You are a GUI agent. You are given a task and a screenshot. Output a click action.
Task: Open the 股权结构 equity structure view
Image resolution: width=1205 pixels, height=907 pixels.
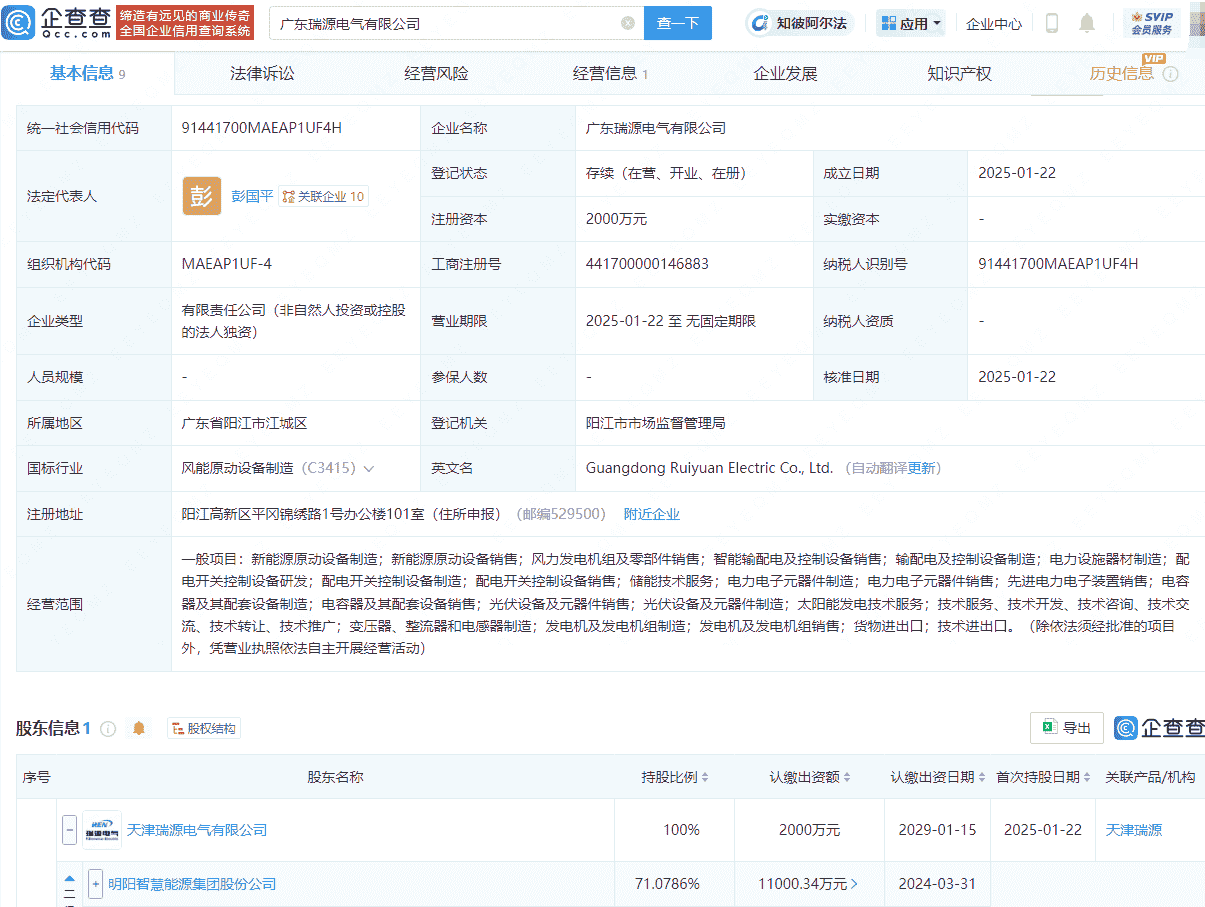[204, 727]
